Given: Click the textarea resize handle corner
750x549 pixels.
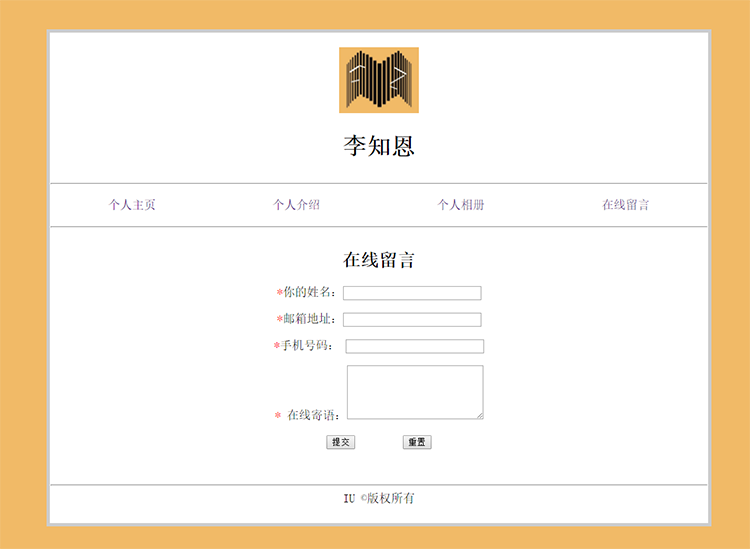Looking at the screenshot, I should (479, 415).
